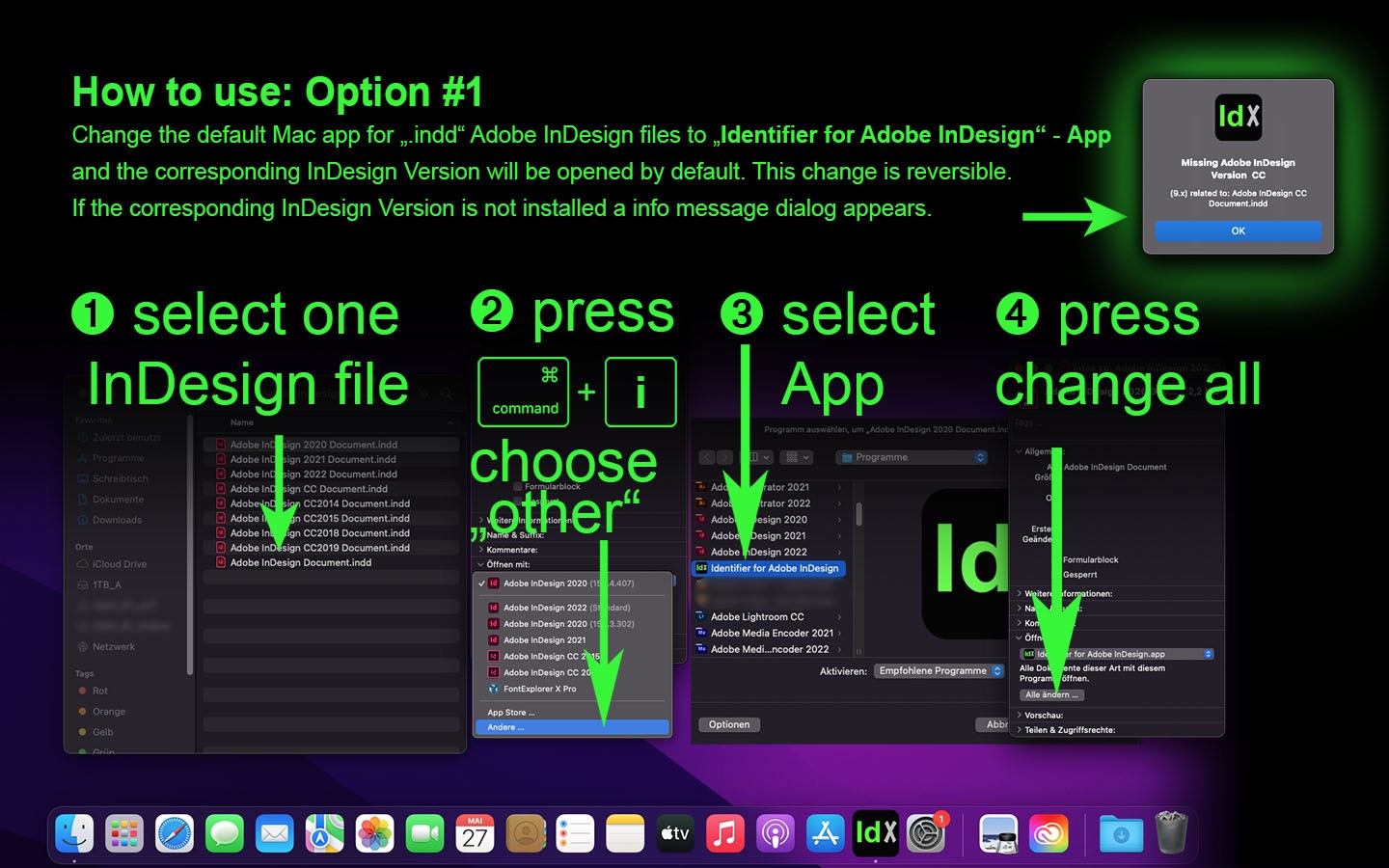The width and height of the screenshot is (1389, 868).
Task: Open Contacts from the Dock
Action: pos(525,833)
